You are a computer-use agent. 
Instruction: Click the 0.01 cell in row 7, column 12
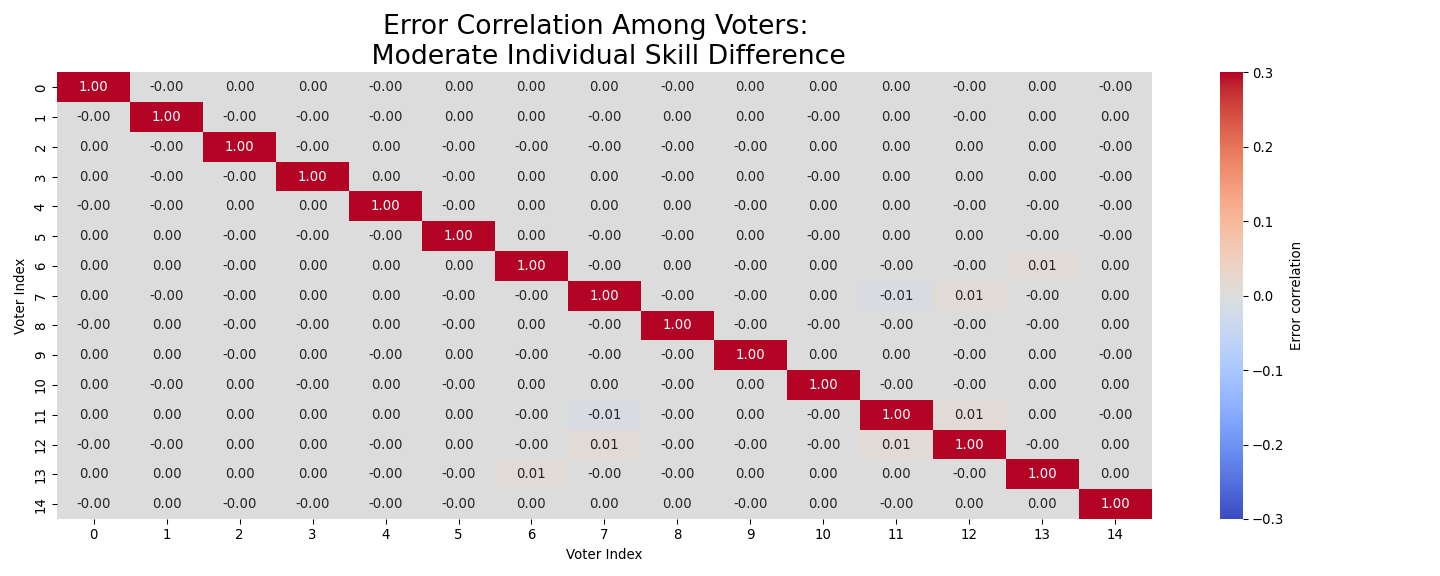tap(969, 296)
